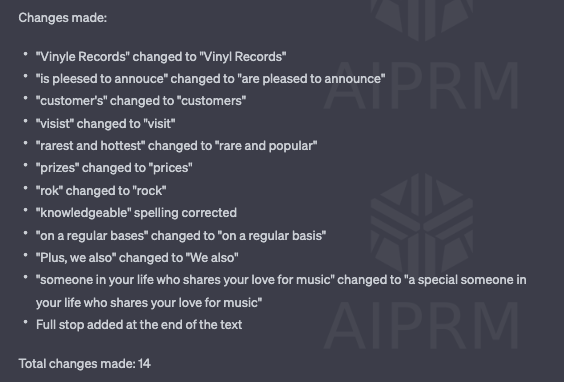This screenshot has height=382, width=564.
Task: Click the "Vinyle Records" changed bullet line
Action: pyautogui.click(x=161, y=56)
